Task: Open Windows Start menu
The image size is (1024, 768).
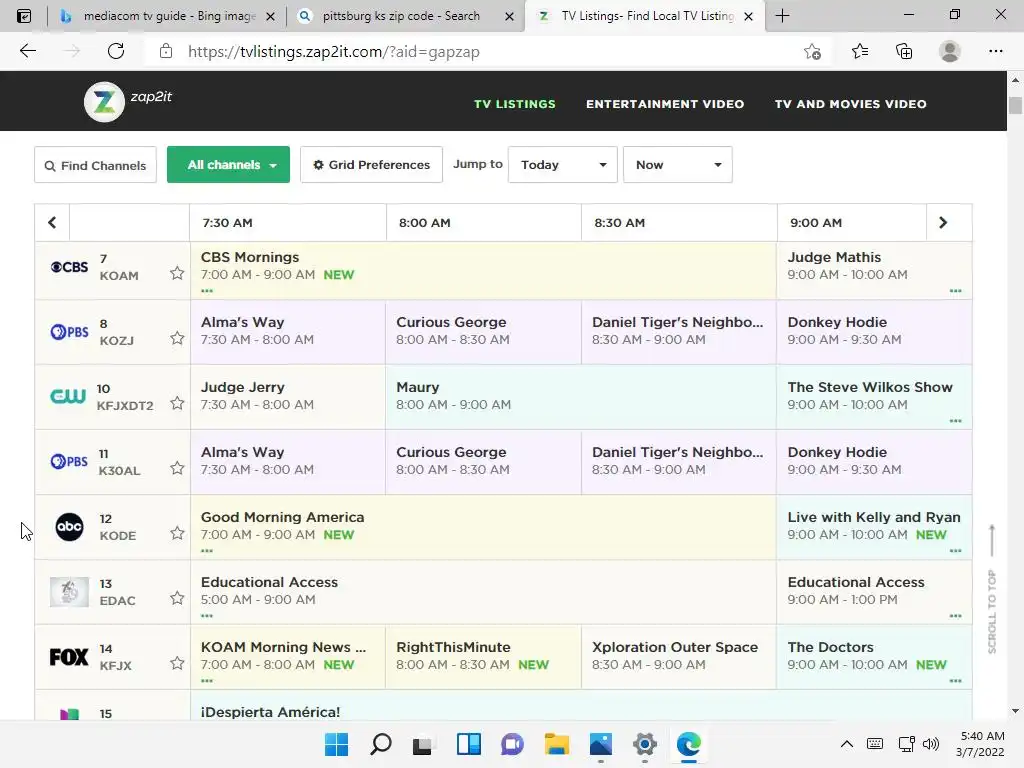Action: pyautogui.click(x=337, y=744)
